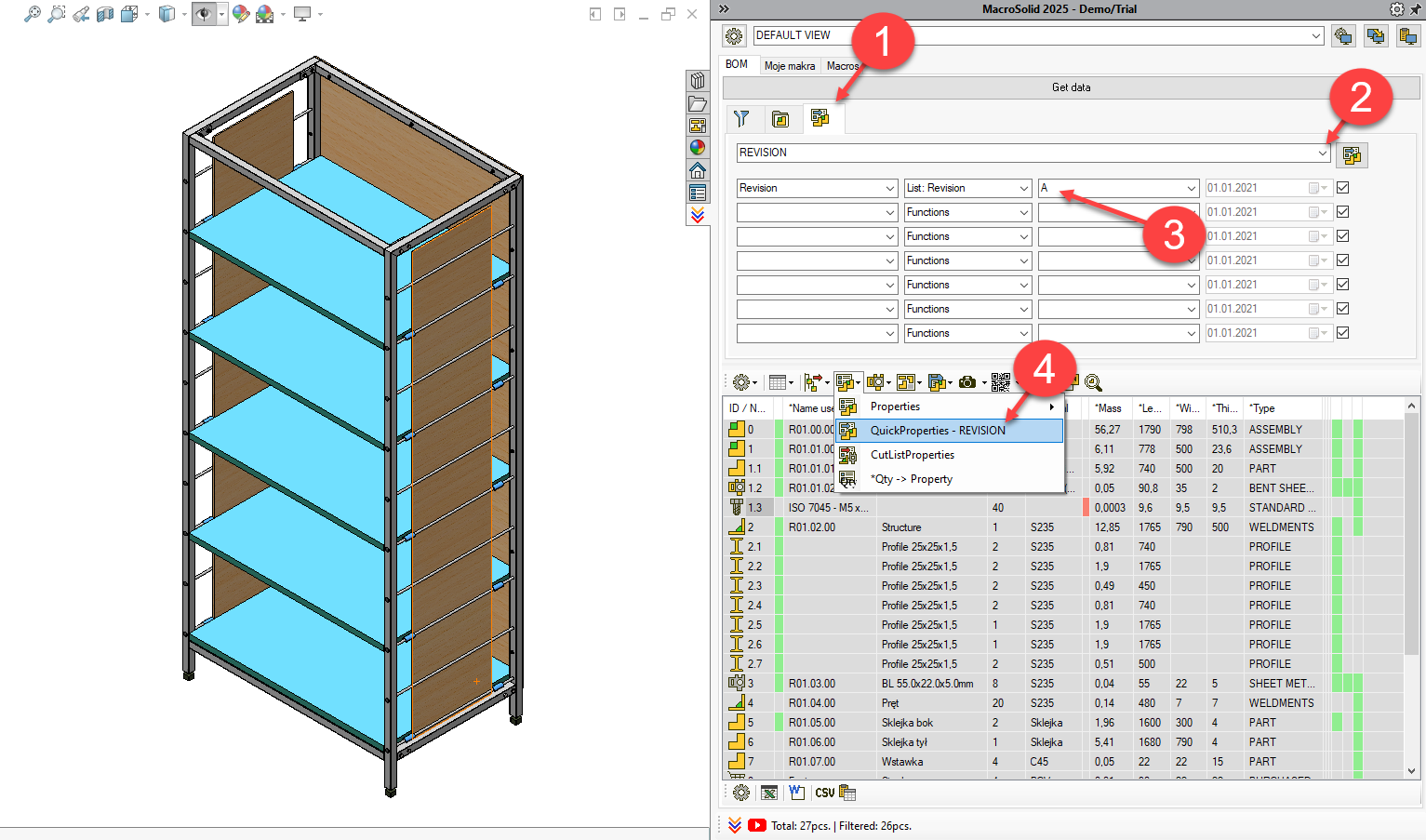Click the ID / N... column header
1426x840 pixels.
point(747,408)
